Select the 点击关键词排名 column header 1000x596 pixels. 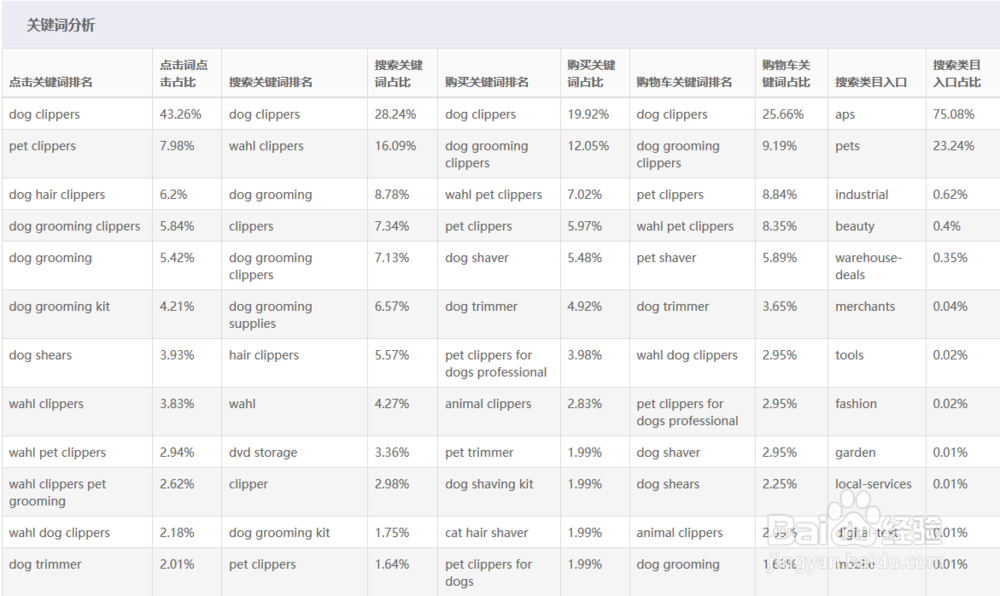50,82
